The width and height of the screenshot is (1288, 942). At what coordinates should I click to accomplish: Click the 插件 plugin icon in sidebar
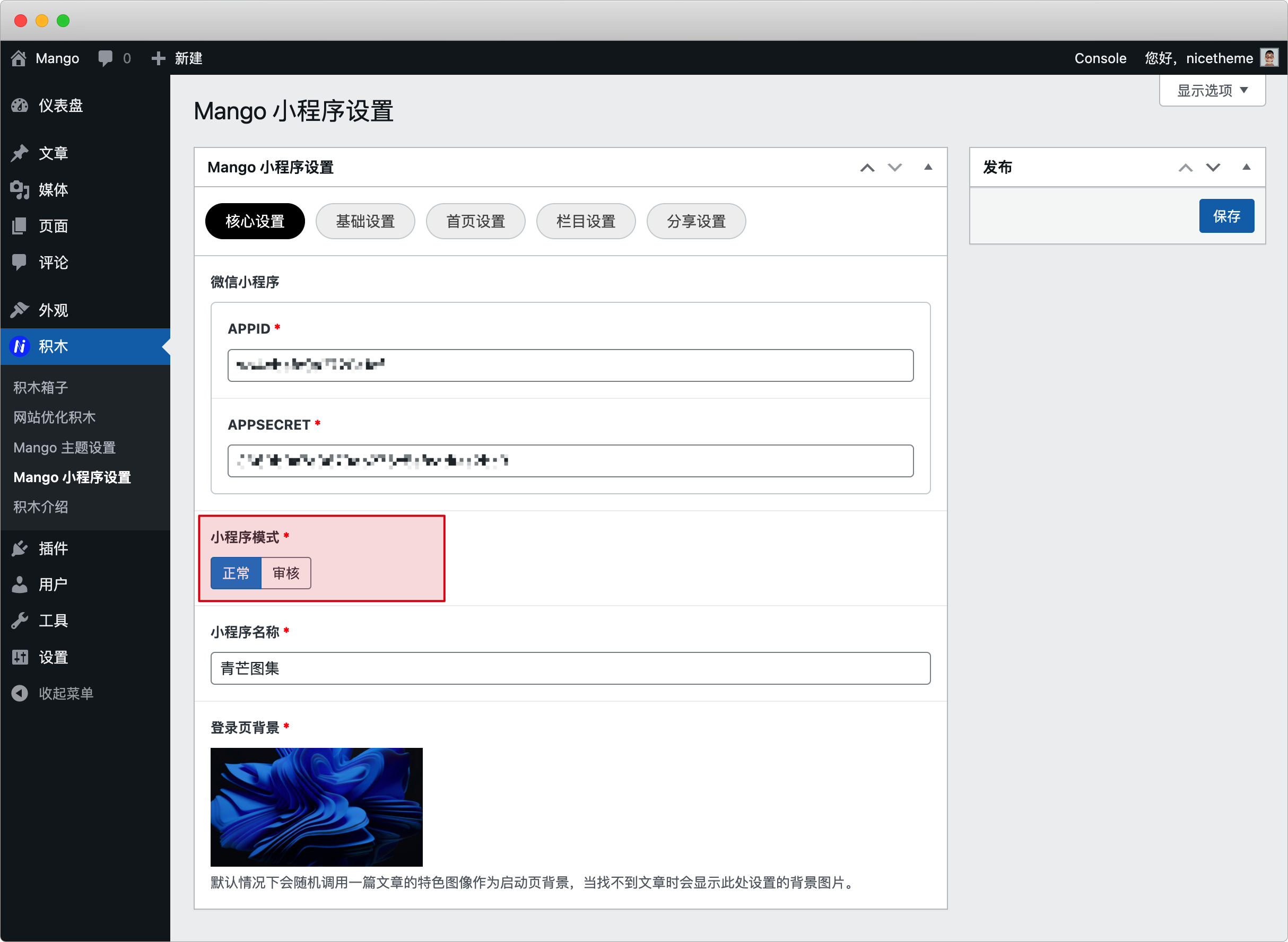click(20, 548)
